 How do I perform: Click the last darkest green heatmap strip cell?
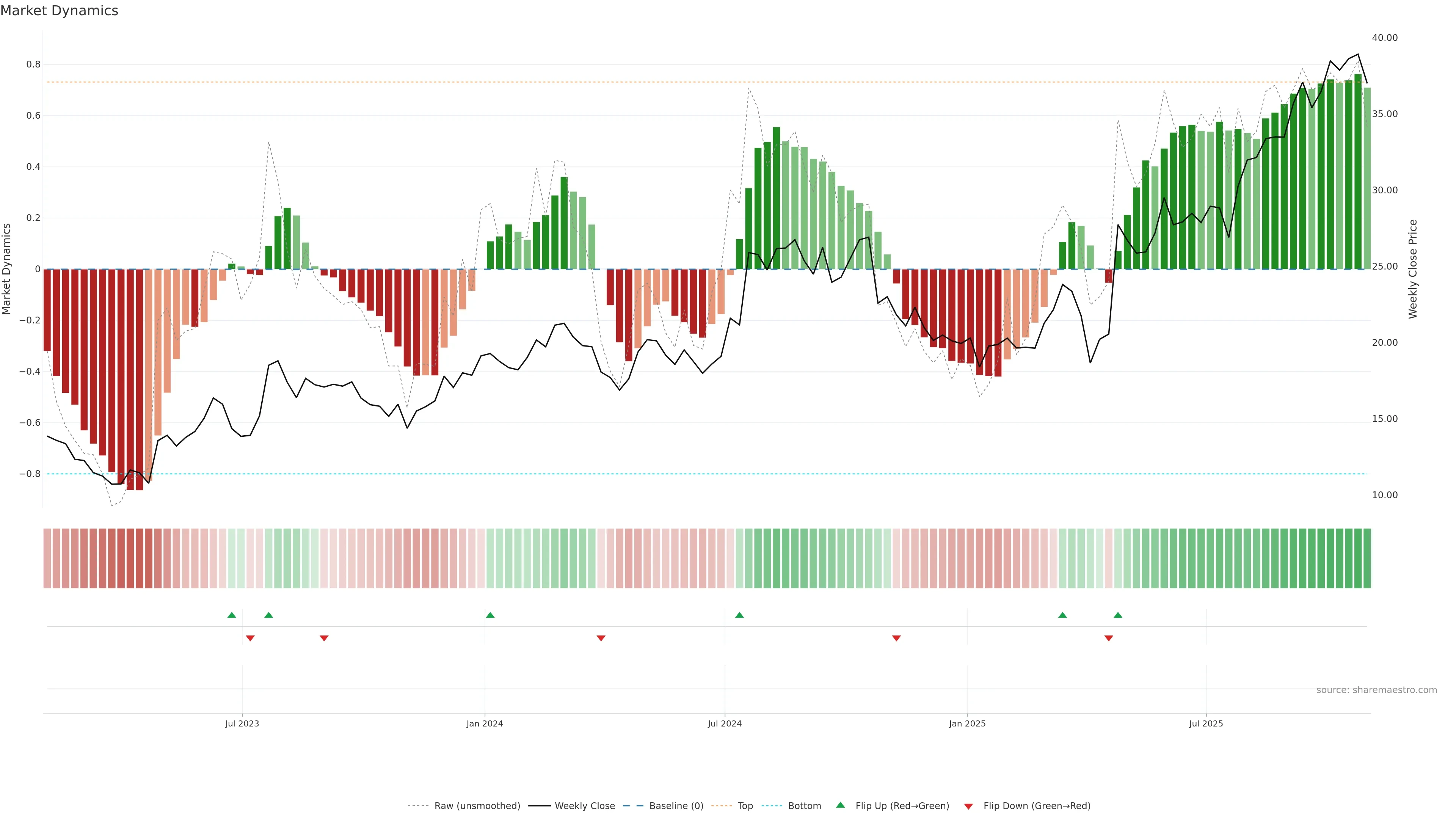tap(1367, 559)
